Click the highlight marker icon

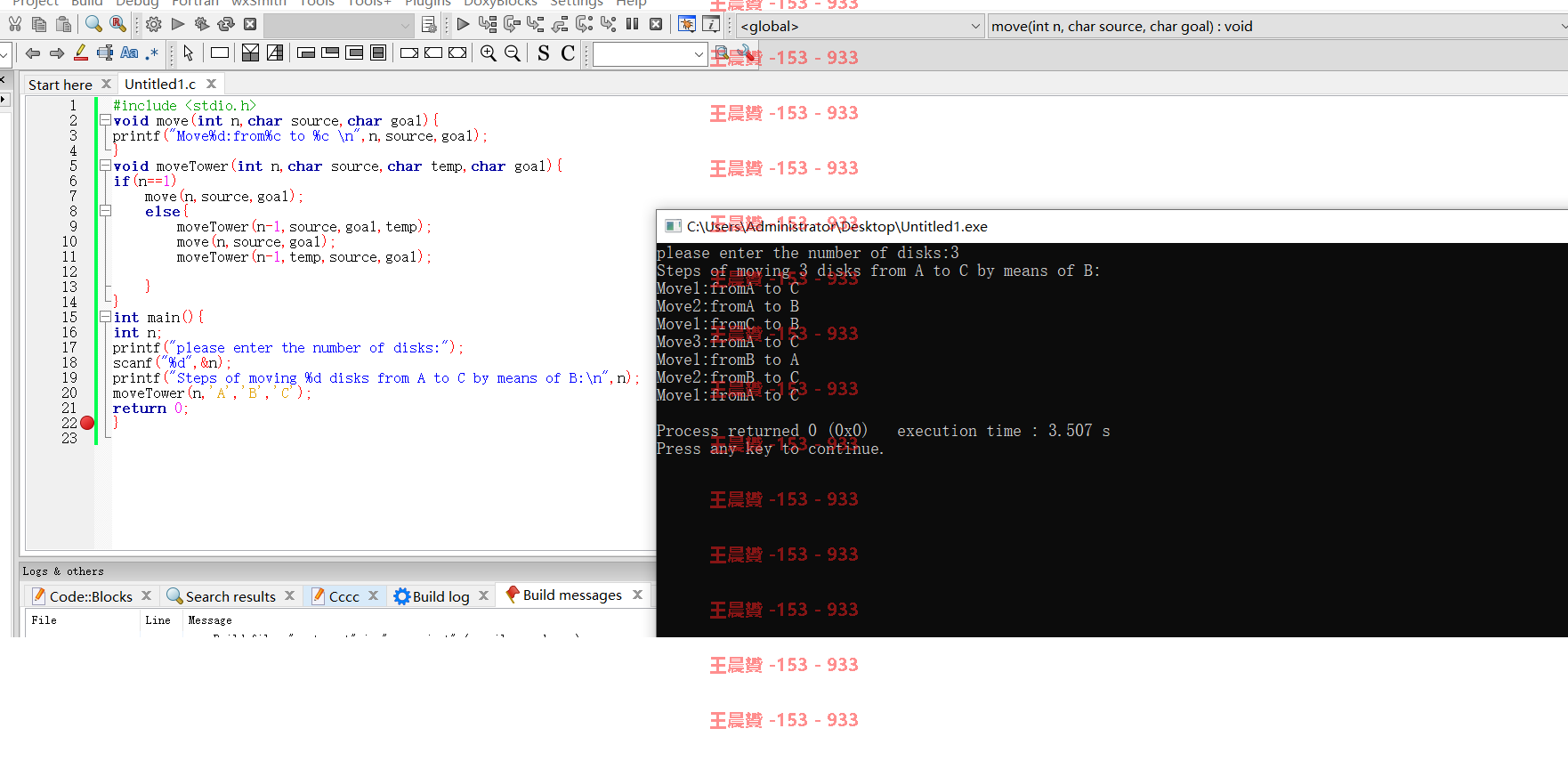tap(81, 53)
